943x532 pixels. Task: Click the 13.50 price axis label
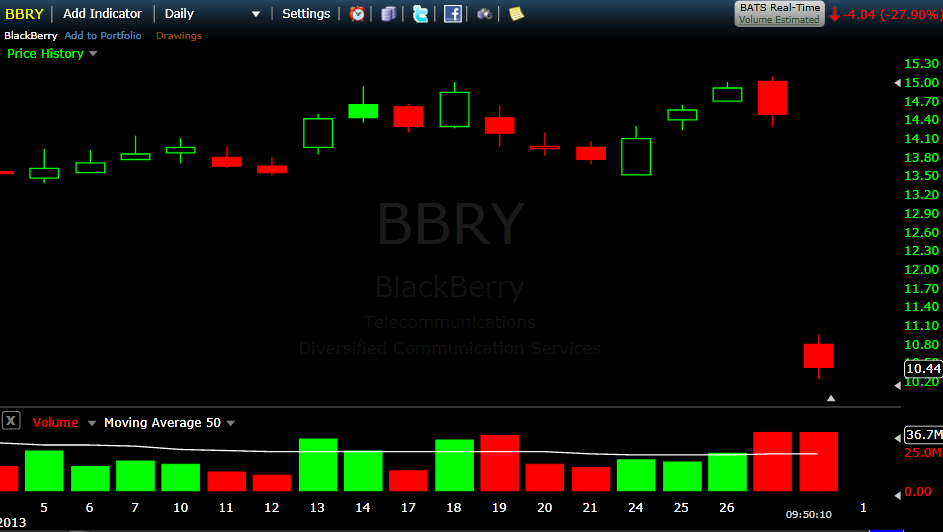(921, 176)
